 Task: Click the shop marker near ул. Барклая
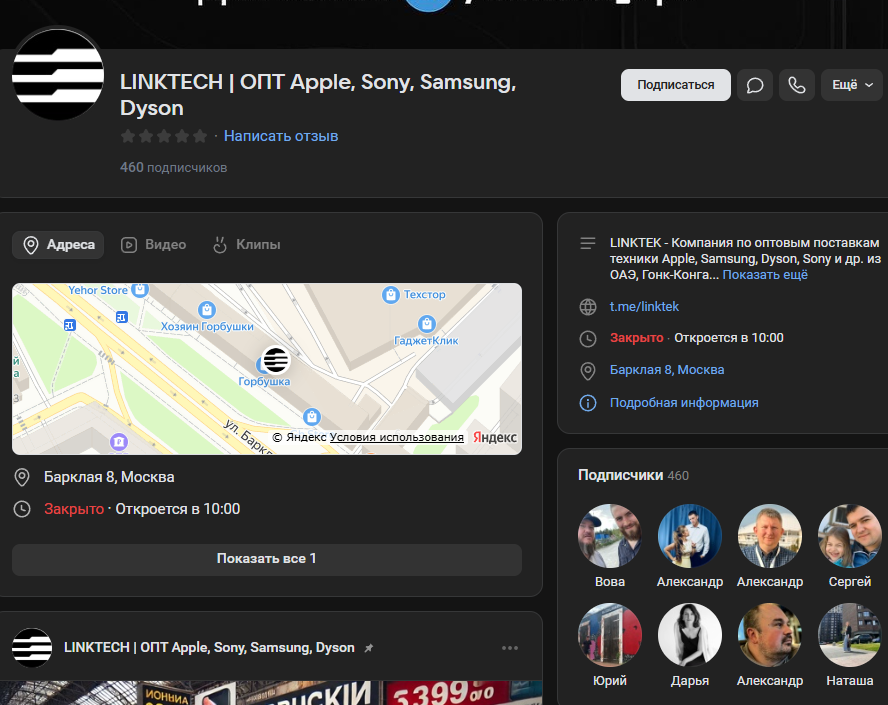point(311,417)
